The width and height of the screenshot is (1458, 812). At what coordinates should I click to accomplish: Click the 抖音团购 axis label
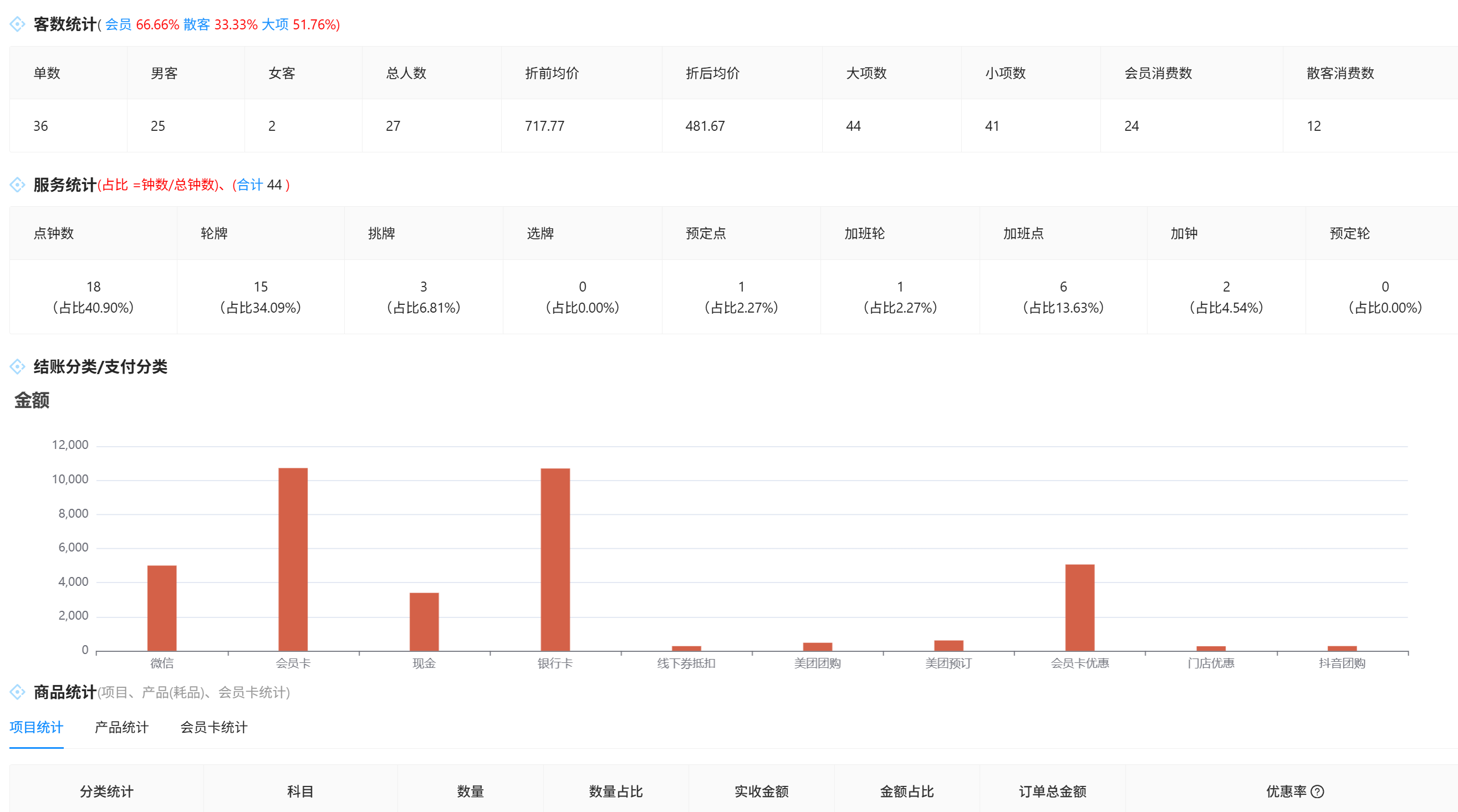coord(1342,663)
